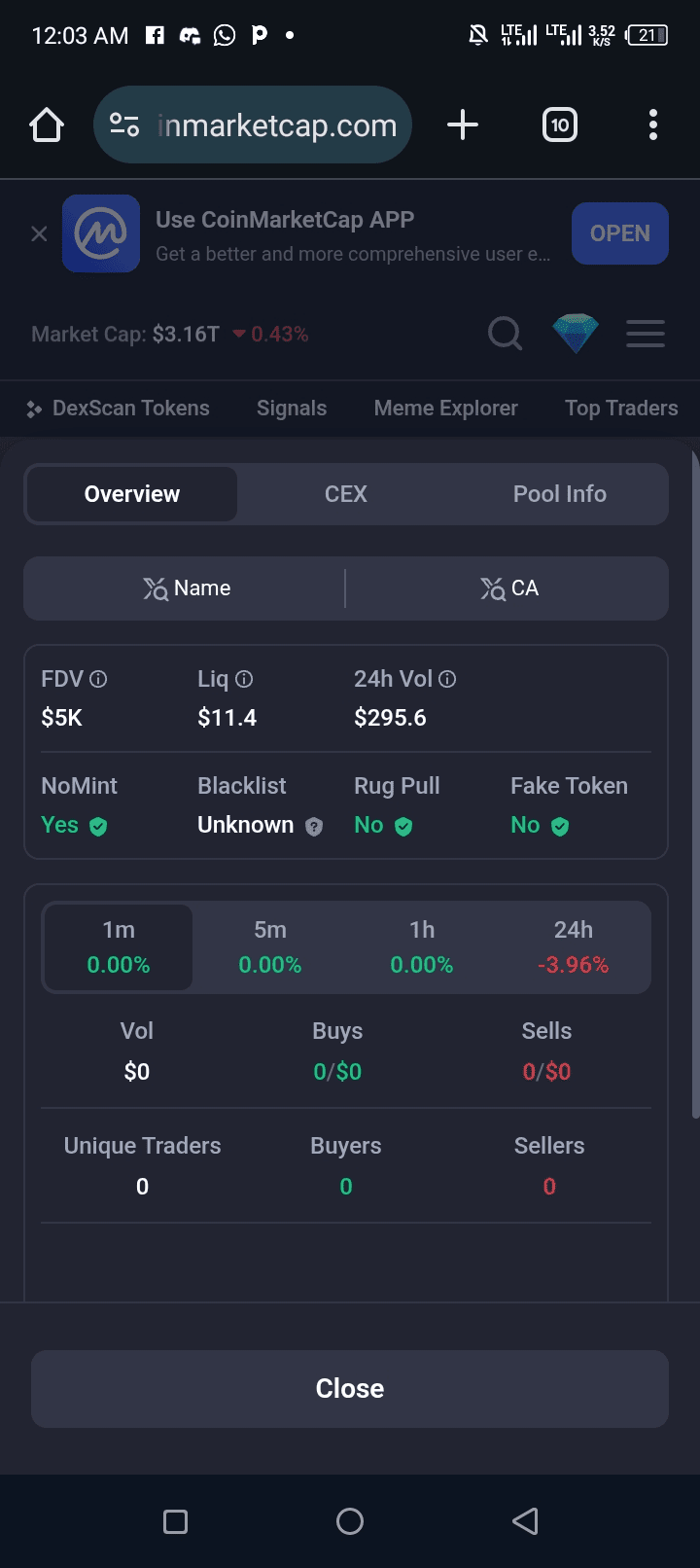Tap the OPEN app button

tap(619, 233)
